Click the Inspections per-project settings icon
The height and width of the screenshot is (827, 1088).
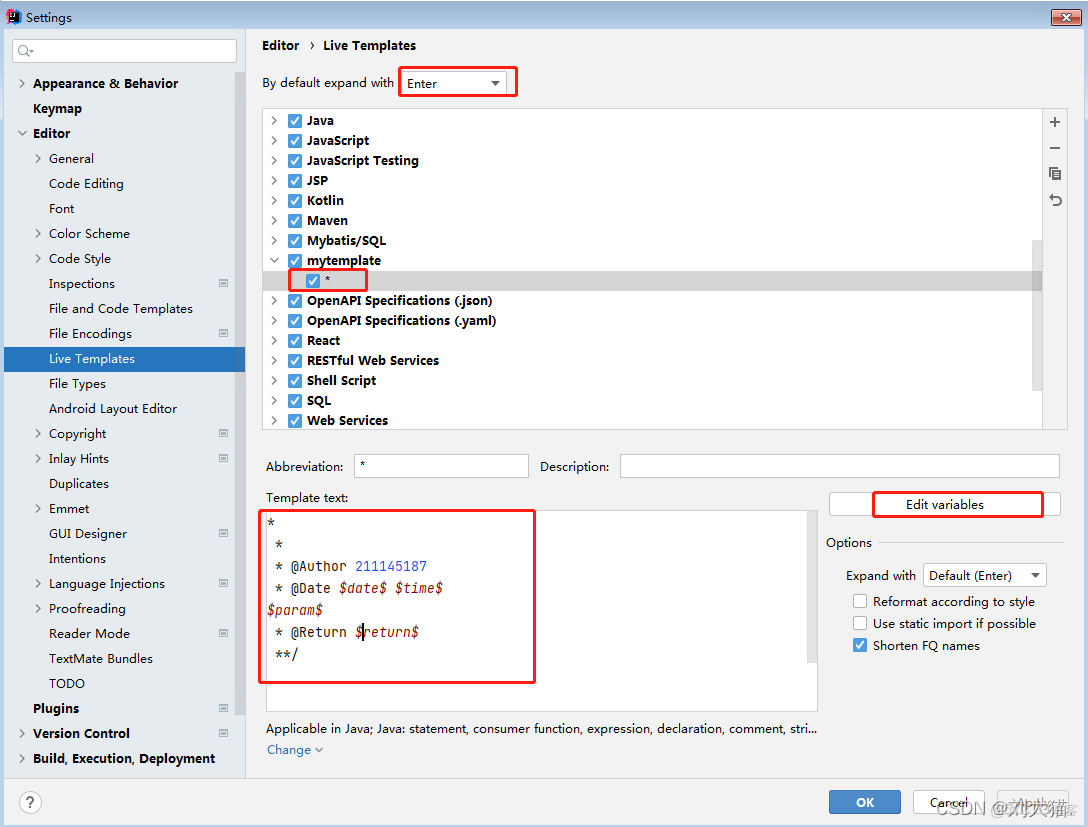[x=223, y=284]
